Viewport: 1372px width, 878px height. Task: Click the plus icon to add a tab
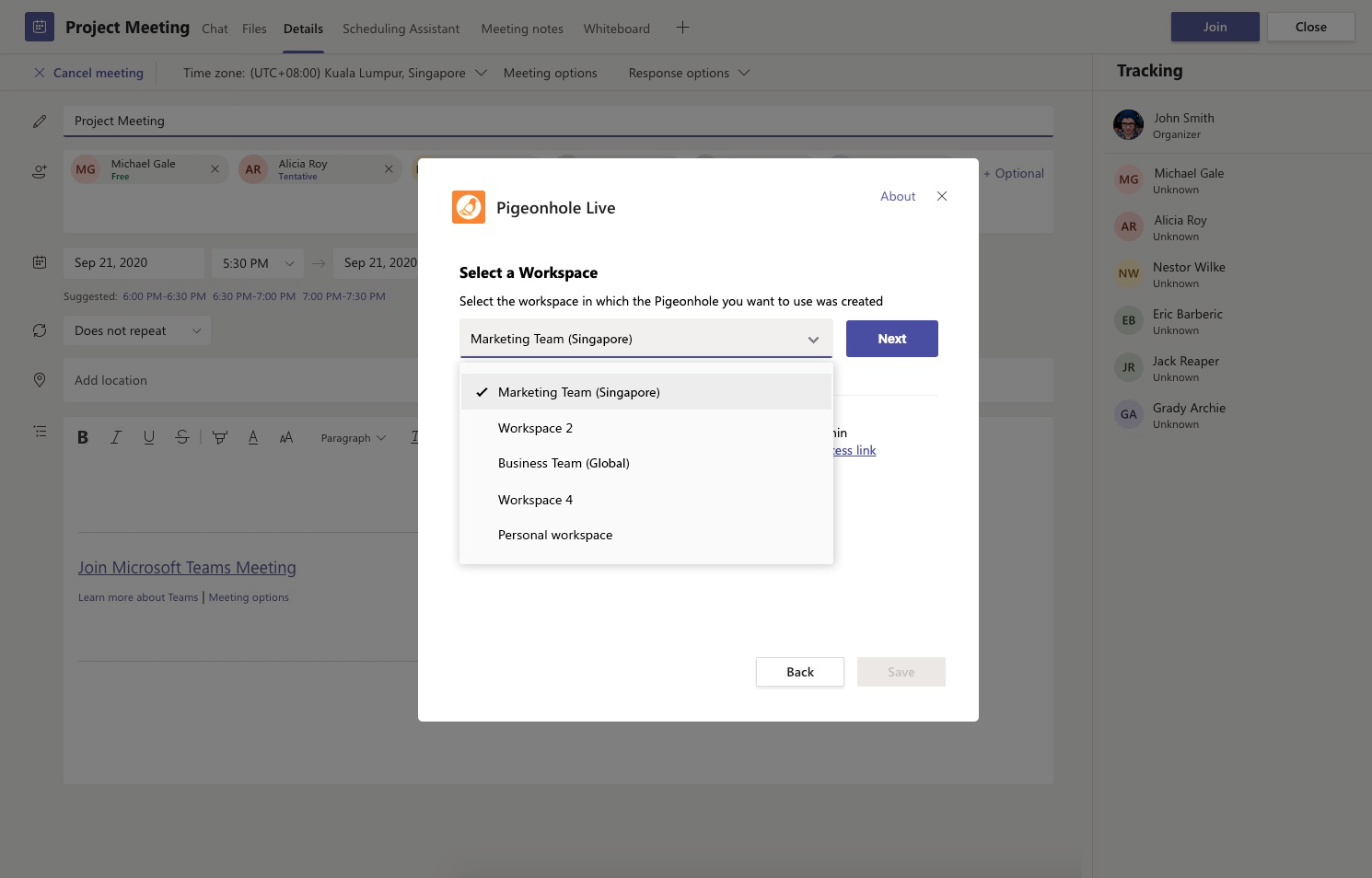point(682,28)
